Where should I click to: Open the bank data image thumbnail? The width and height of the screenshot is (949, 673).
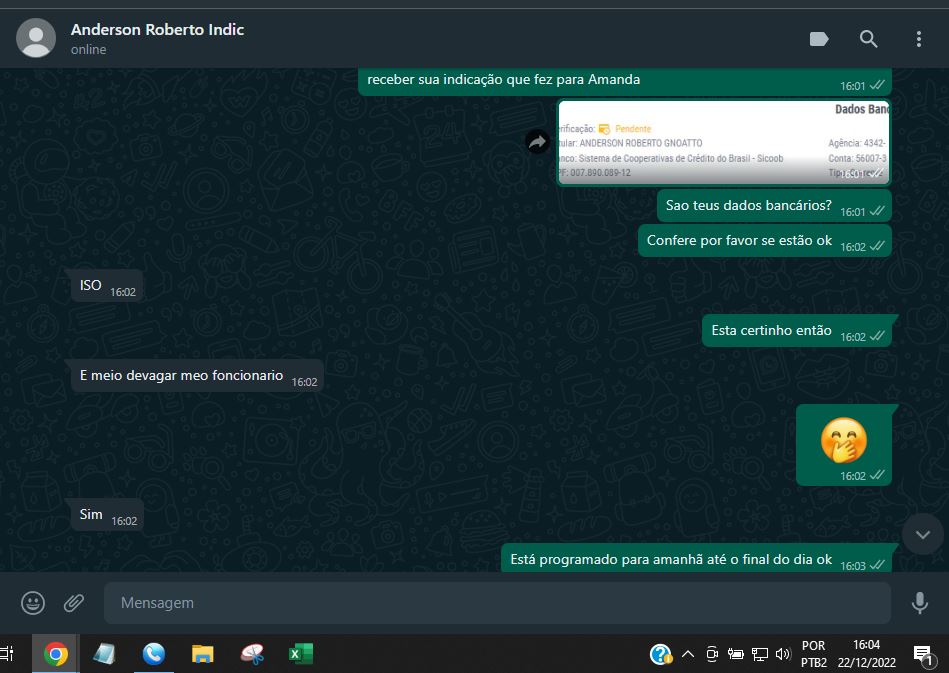point(723,142)
